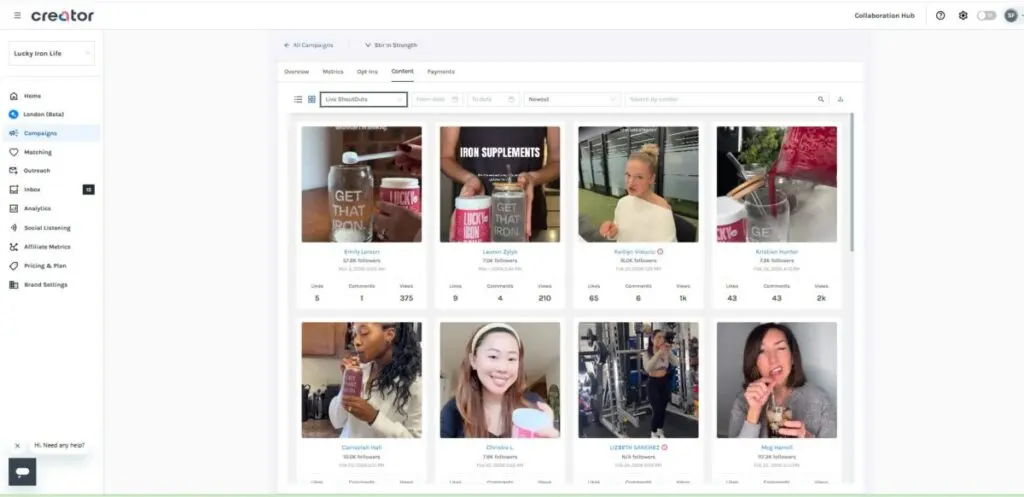The height and width of the screenshot is (497, 1024).
Task: Open the Live ShoutOuts content type dropdown
Action: pos(363,99)
